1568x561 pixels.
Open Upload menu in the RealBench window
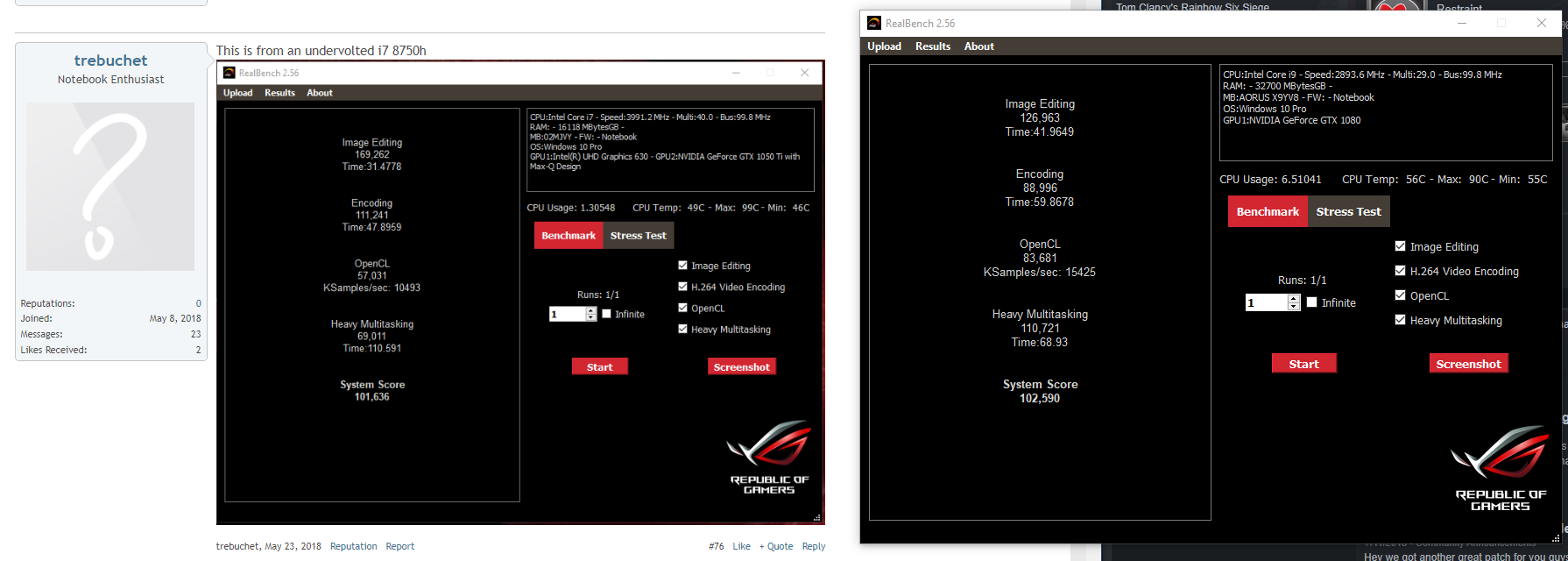[884, 46]
